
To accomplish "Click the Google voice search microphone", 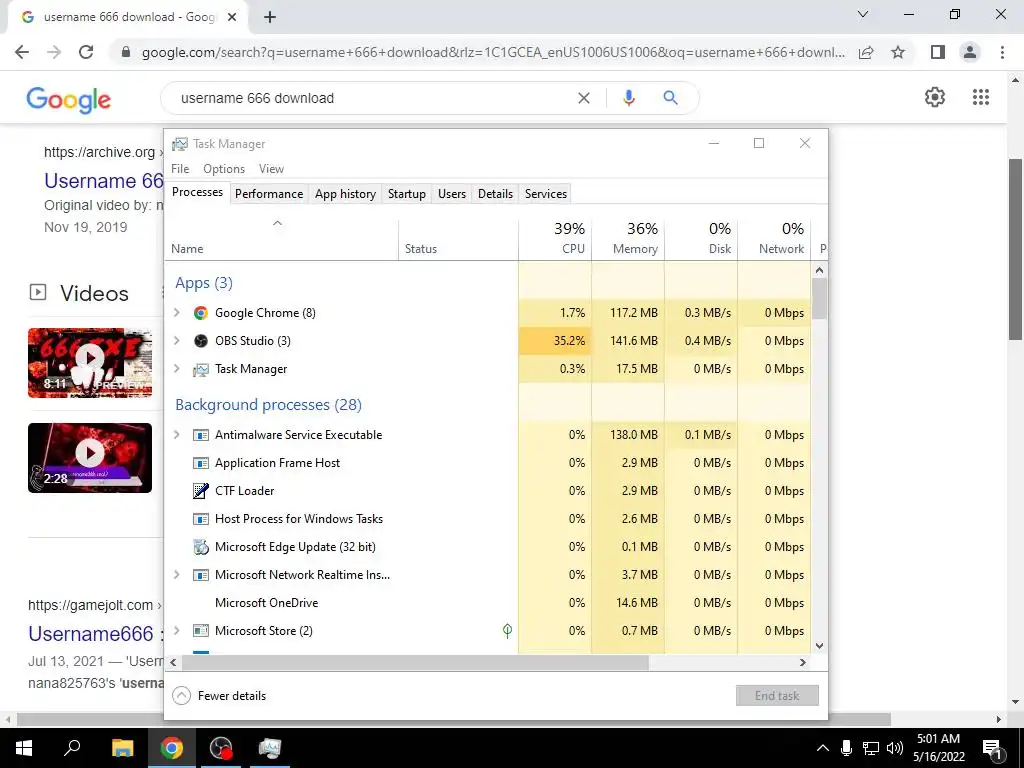I will tap(628, 98).
